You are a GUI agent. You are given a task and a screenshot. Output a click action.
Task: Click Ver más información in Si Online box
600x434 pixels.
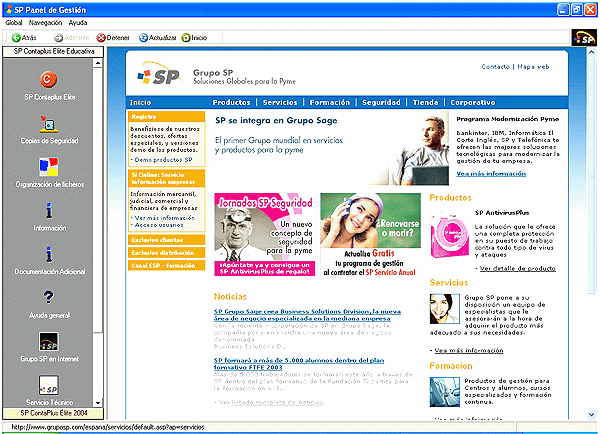tap(165, 218)
